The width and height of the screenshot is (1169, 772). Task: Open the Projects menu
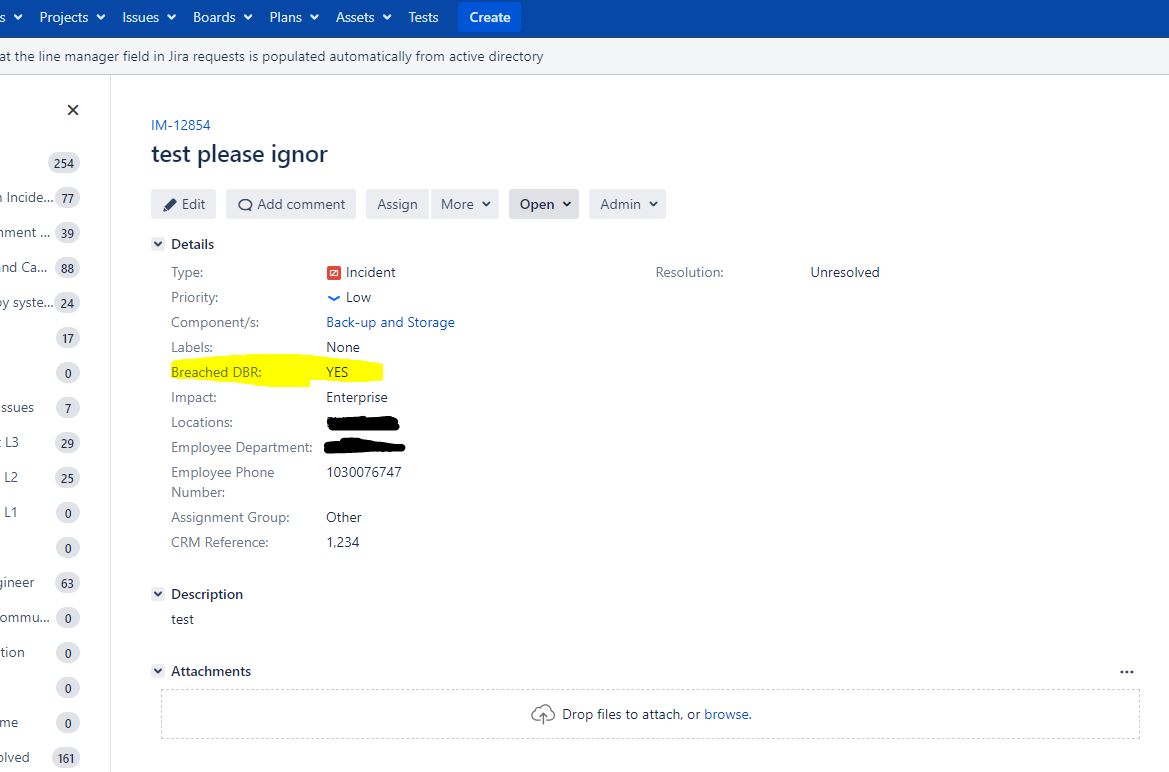coord(64,17)
